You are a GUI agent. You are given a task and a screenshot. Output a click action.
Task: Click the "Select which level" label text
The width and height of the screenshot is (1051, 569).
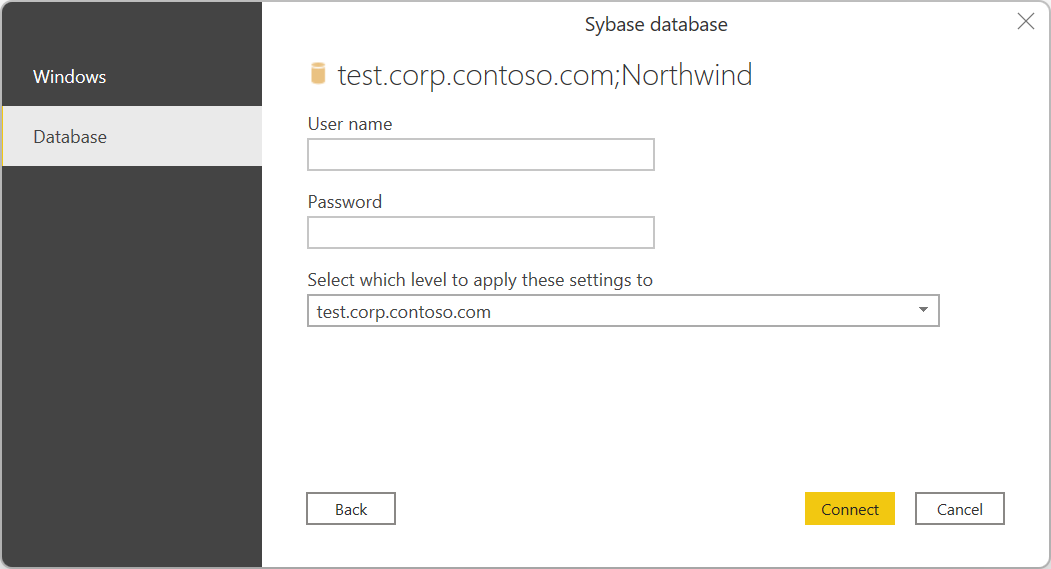[480, 280]
